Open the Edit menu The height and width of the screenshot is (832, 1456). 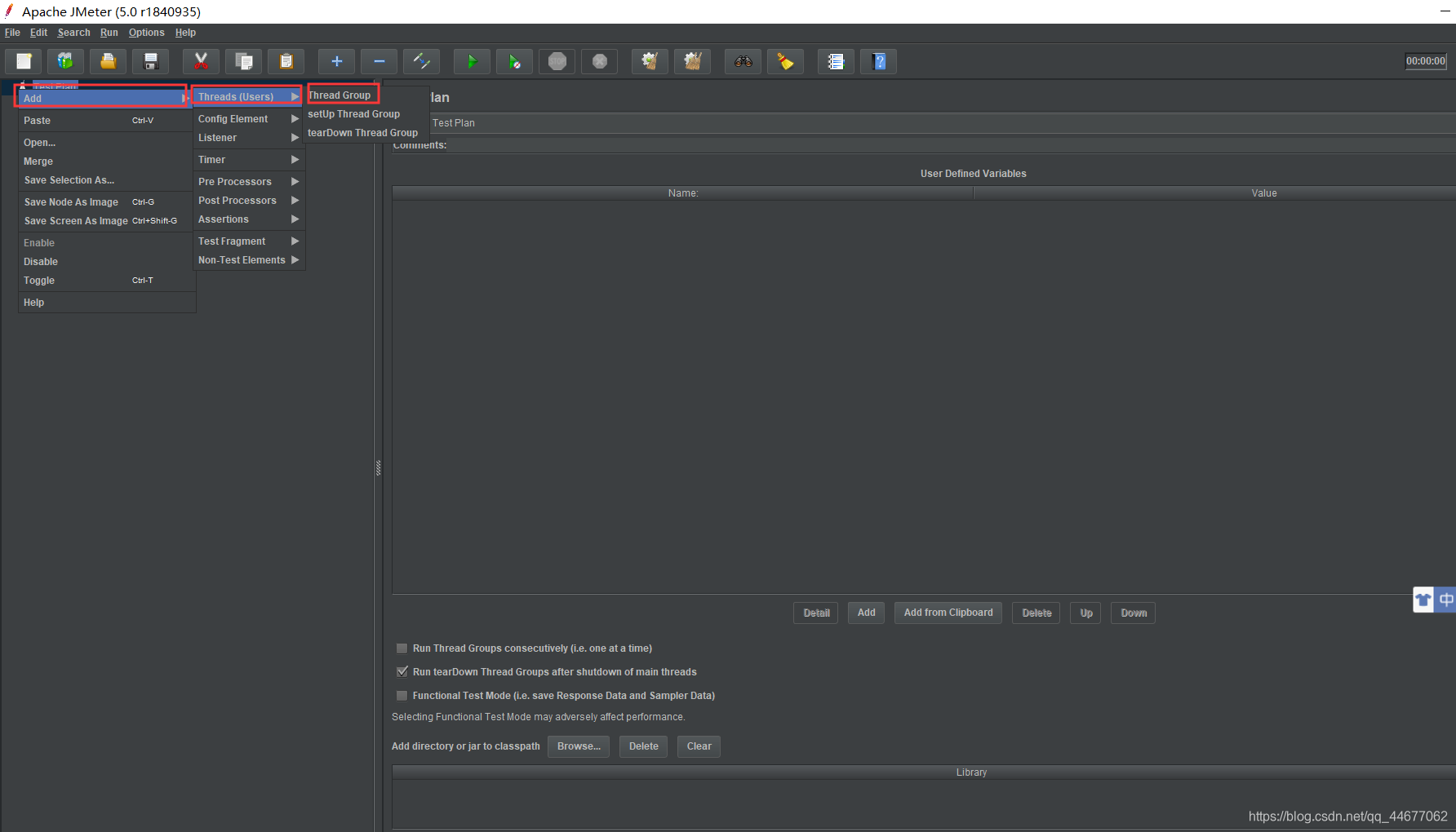point(38,33)
